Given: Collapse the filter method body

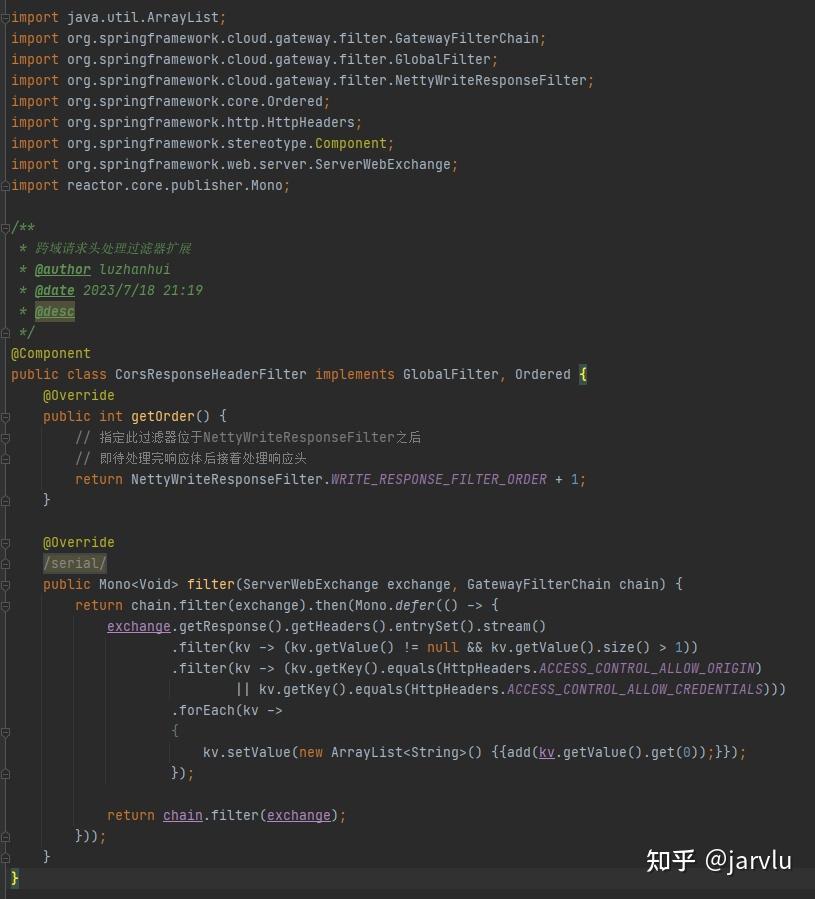Looking at the screenshot, I should [x=4, y=584].
